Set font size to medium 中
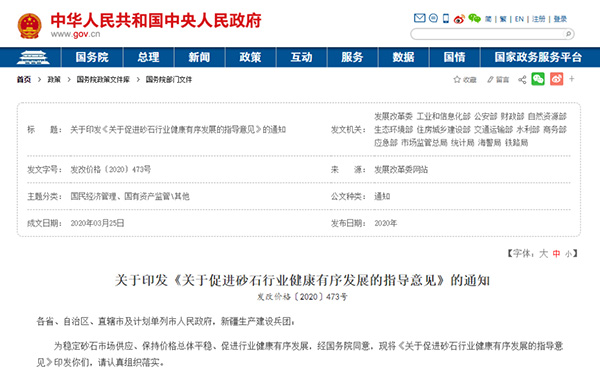 tap(556, 254)
